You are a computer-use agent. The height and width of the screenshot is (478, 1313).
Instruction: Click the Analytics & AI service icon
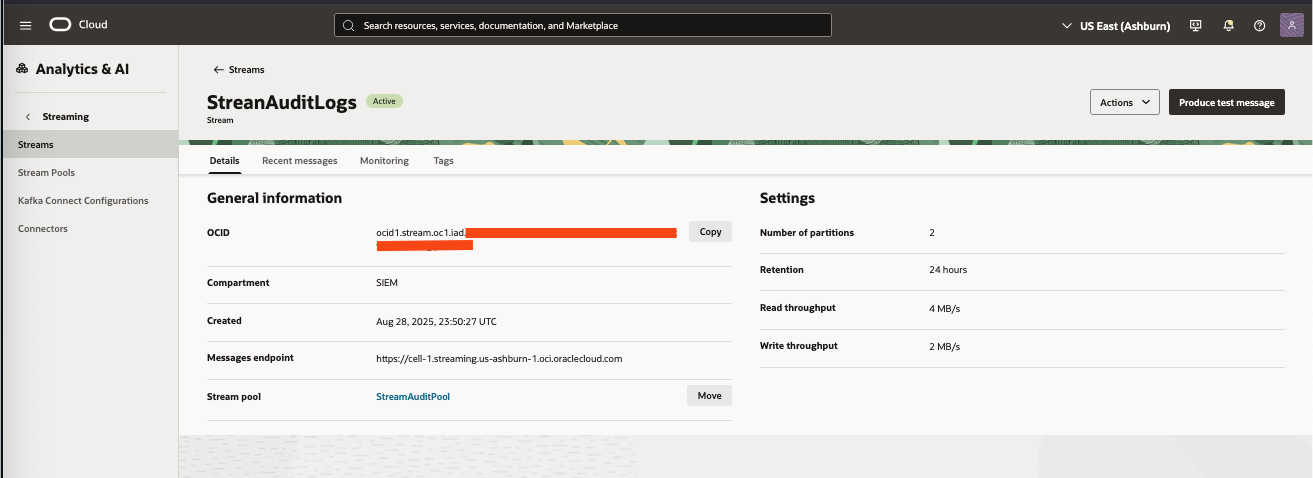[22, 69]
